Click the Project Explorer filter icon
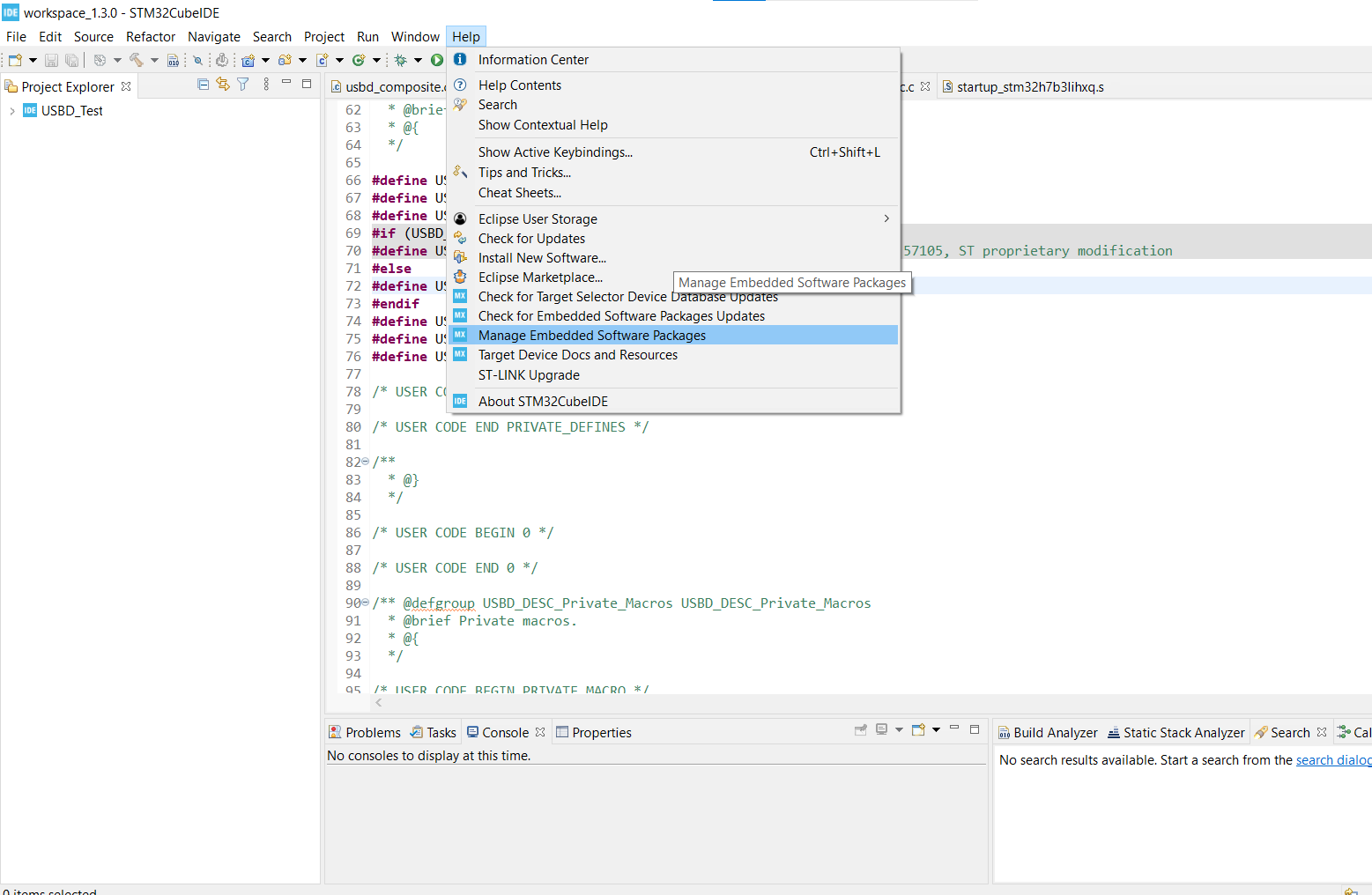This screenshot has height=895, width=1372. pos(243,85)
